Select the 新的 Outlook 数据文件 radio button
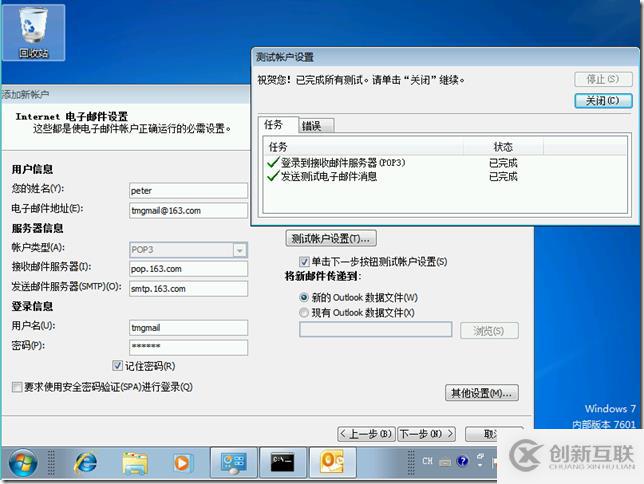644x484 pixels. [304, 297]
